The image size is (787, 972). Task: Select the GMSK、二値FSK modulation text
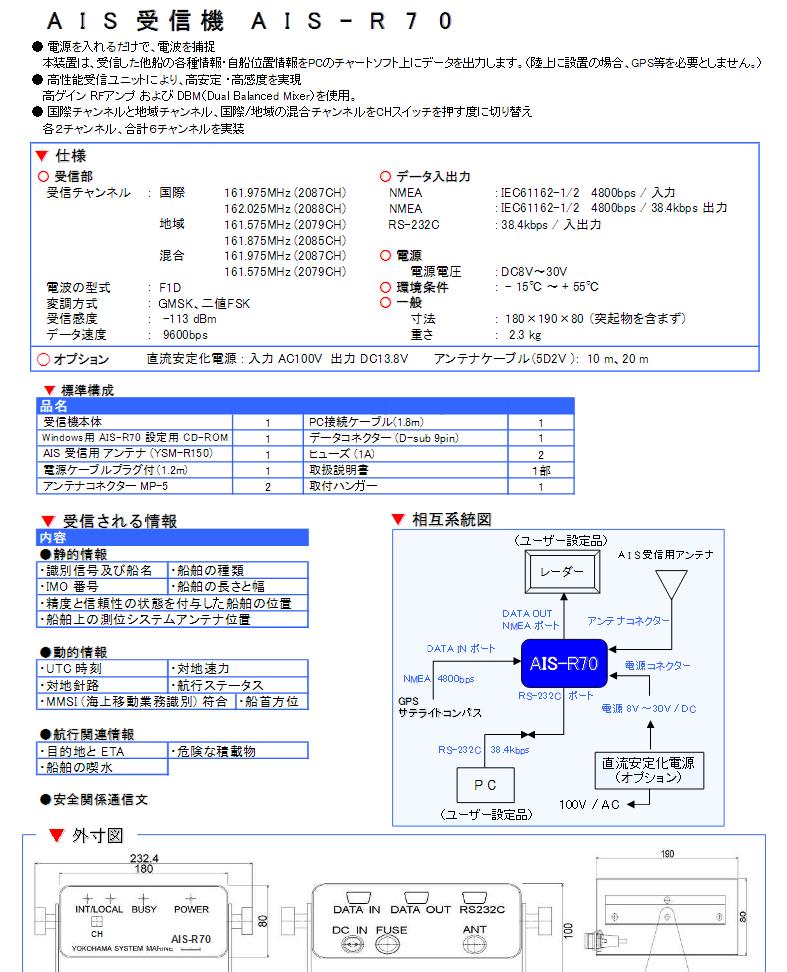tap(204, 304)
